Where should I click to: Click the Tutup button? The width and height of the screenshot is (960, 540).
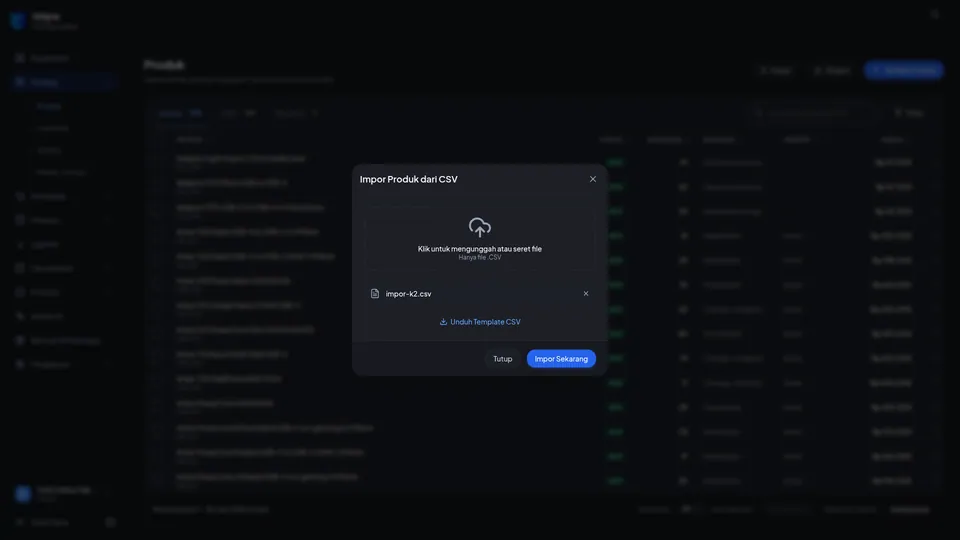tap(502, 359)
